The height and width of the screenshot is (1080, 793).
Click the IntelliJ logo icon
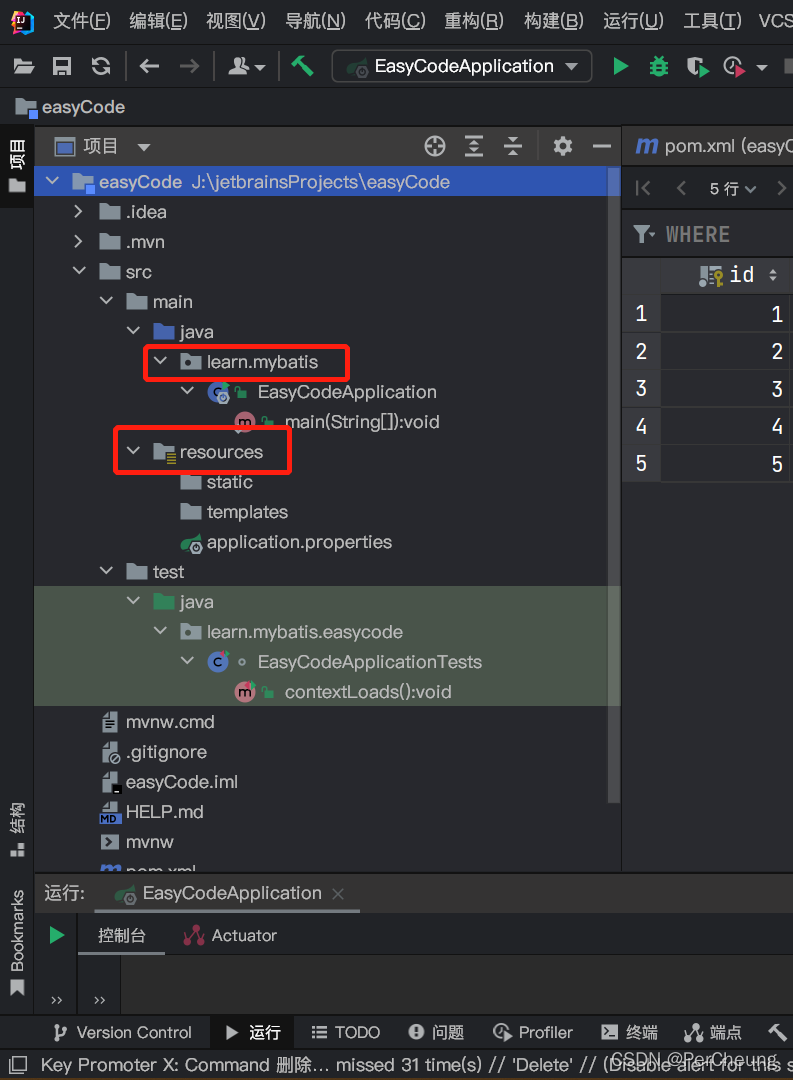(23, 21)
